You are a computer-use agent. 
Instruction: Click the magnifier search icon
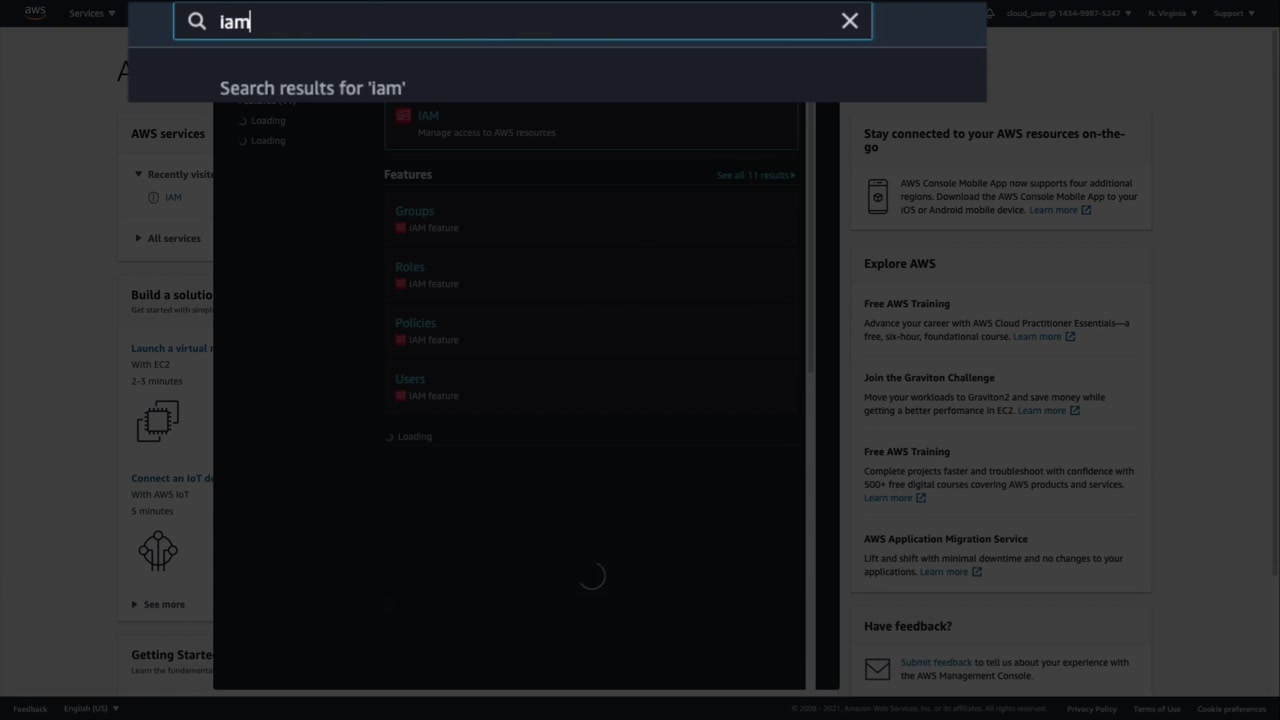(x=197, y=21)
